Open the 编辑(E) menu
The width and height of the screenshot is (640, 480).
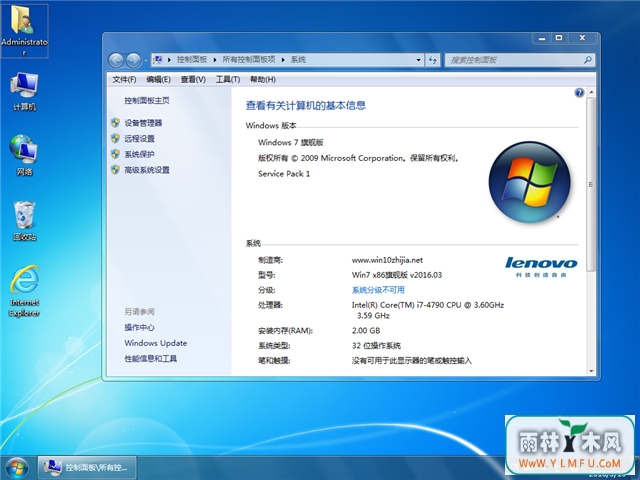(158, 80)
